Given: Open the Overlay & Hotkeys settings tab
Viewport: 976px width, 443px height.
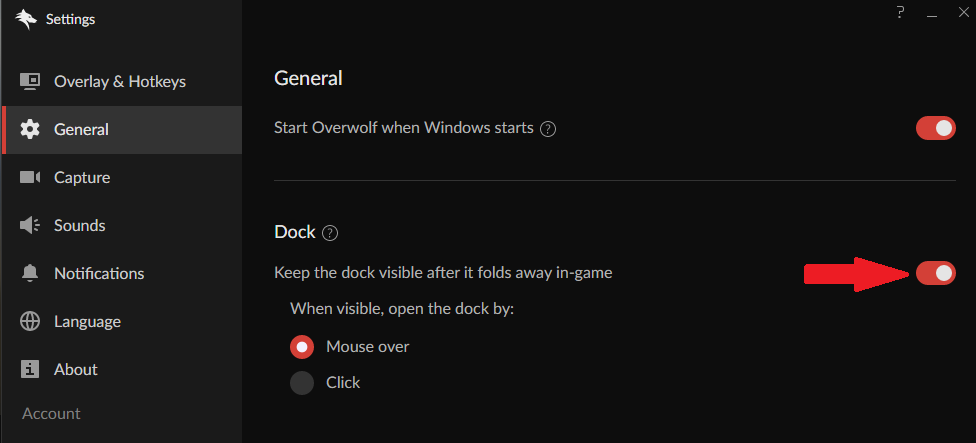Looking at the screenshot, I should 122,82.
